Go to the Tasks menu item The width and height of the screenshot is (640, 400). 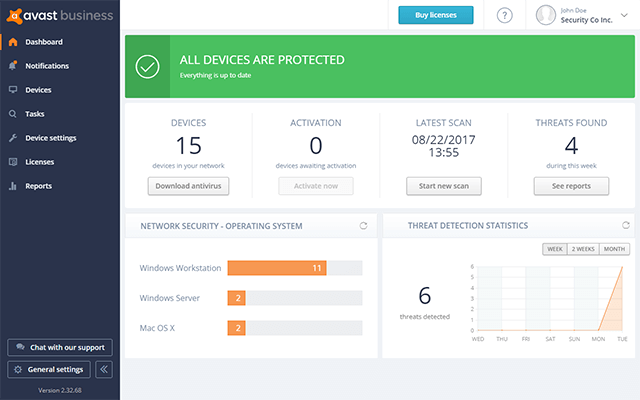point(34,114)
